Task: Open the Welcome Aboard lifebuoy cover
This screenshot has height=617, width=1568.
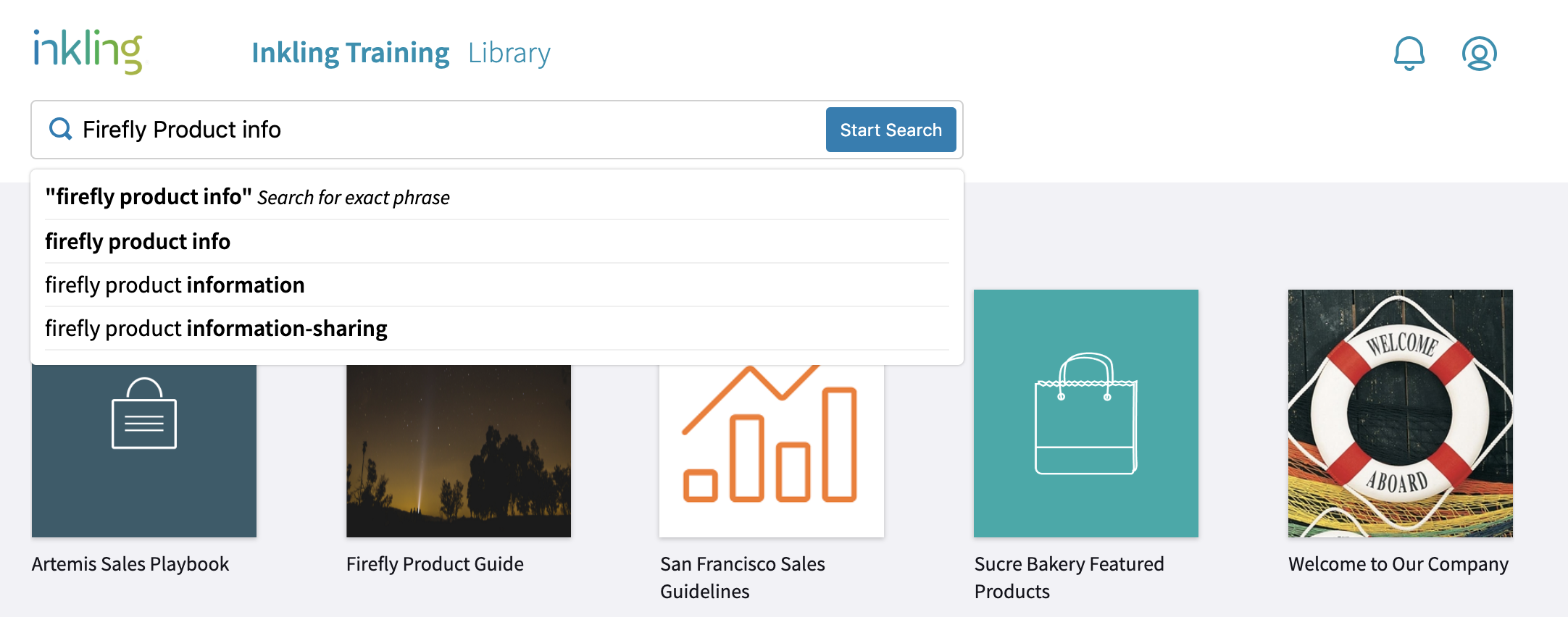Action: pos(1401,414)
